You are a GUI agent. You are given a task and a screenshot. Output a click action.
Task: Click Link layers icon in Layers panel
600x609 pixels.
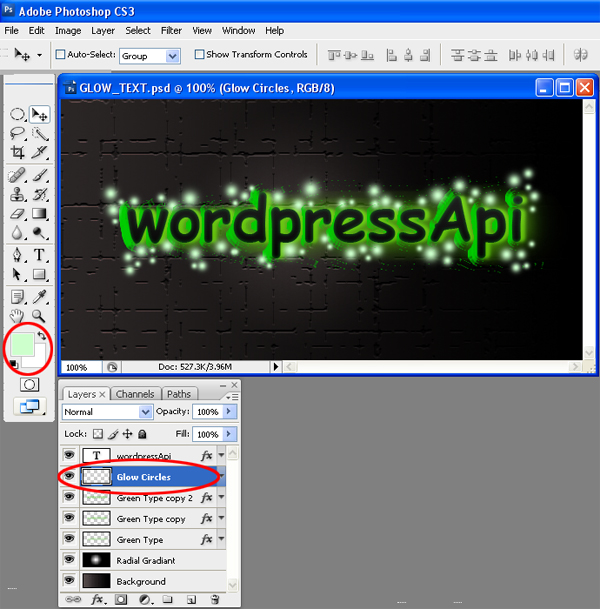click(73, 599)
